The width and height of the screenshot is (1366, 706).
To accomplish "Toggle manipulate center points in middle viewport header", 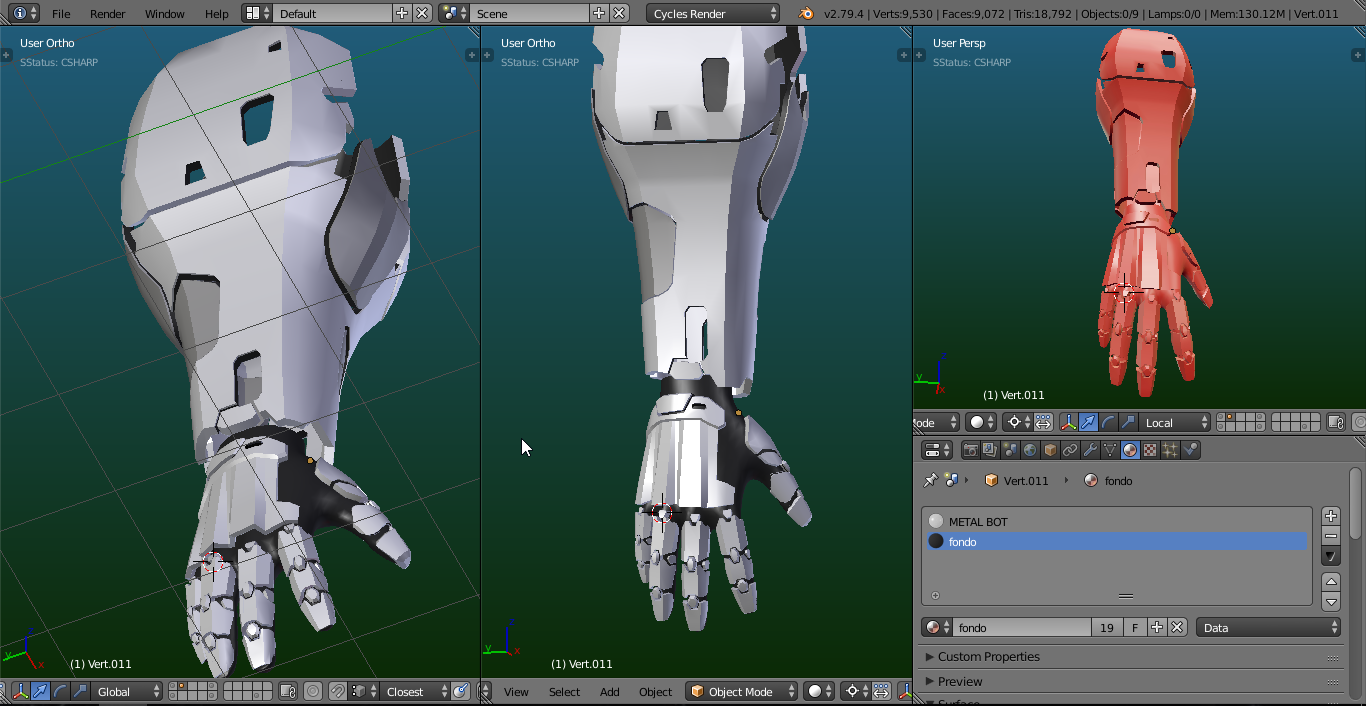I will click(881, 691).
